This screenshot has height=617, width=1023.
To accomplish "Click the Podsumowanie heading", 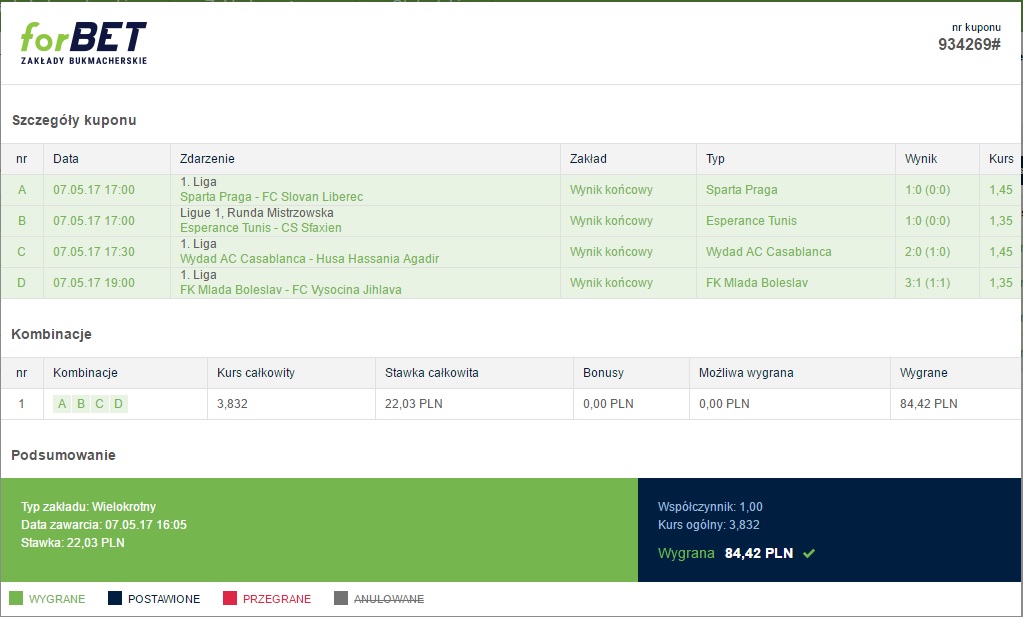I will click(x=63, y=455).
